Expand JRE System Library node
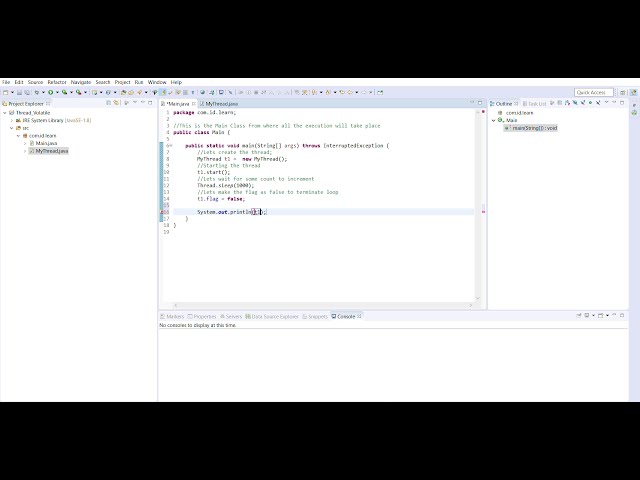Screen dimensions: 640x480 coord(12,120)
